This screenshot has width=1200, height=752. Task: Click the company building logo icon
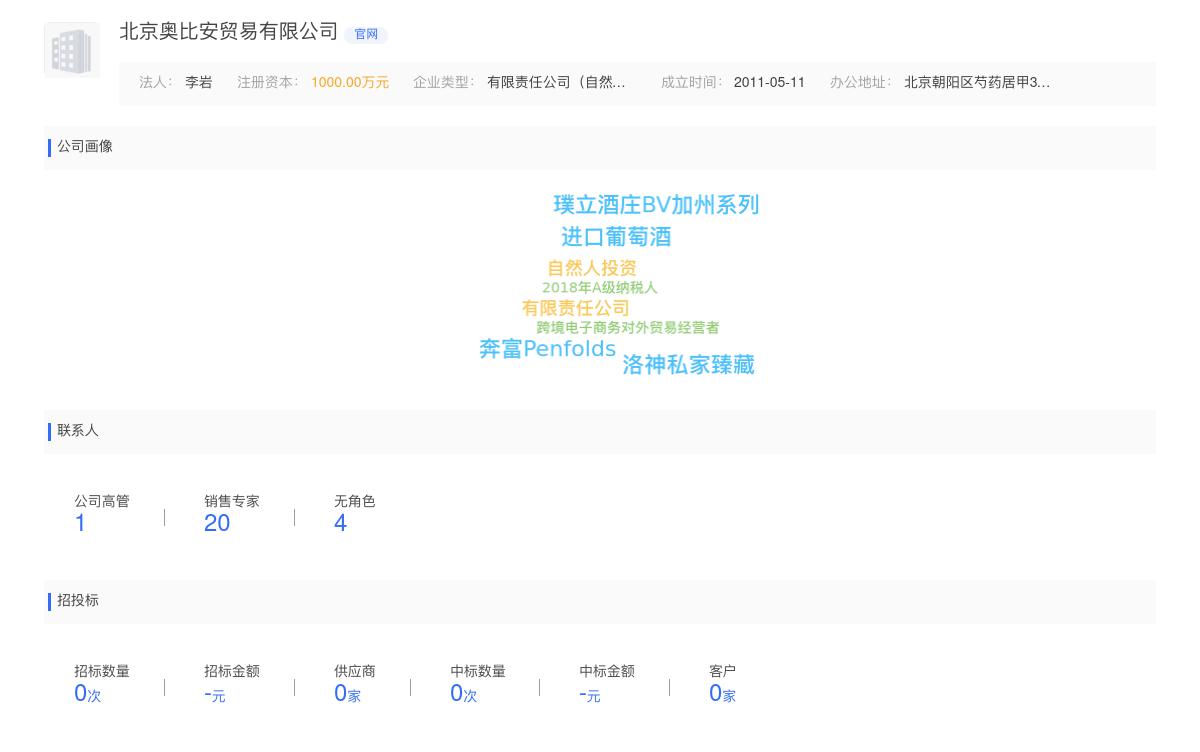click(x=72, y=50)
